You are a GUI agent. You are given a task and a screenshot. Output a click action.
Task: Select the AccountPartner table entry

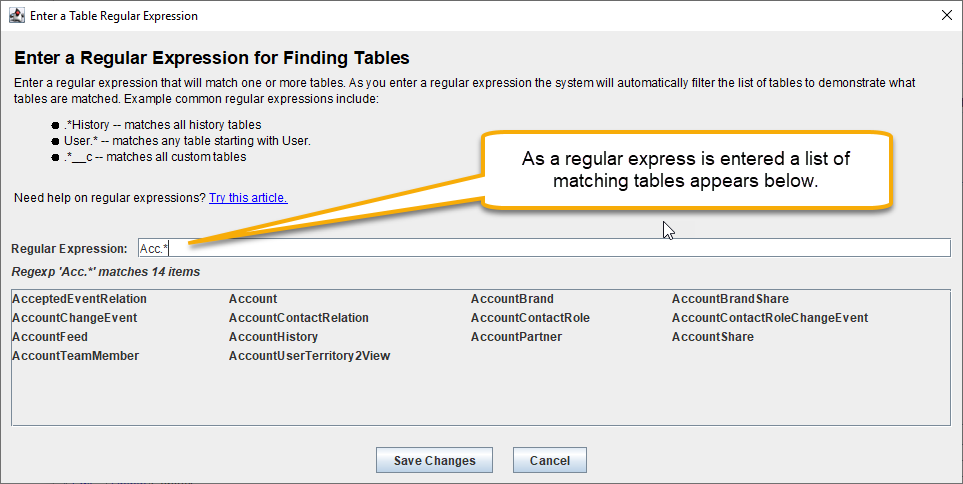(516, 337)
